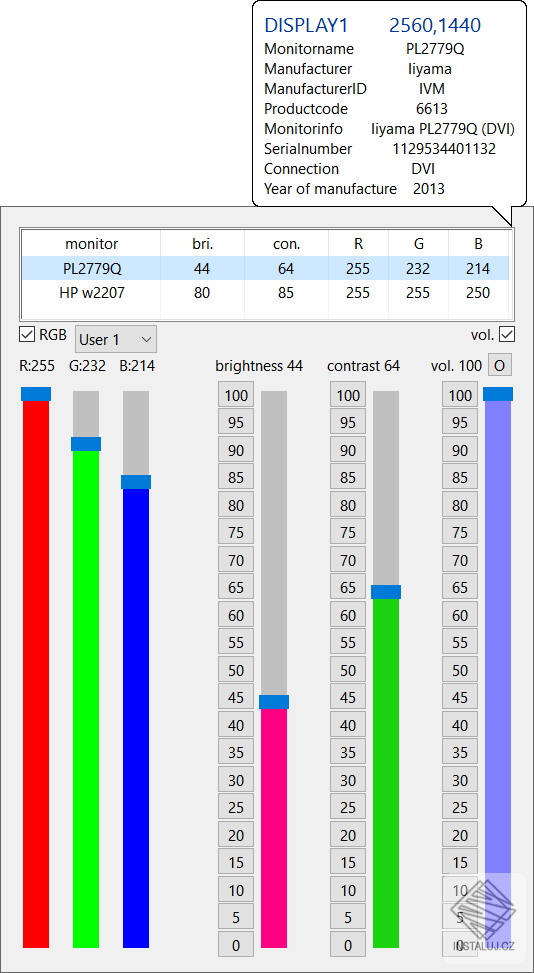
Task: Open the User 1 preset dropdown
Action: (116, 339)
